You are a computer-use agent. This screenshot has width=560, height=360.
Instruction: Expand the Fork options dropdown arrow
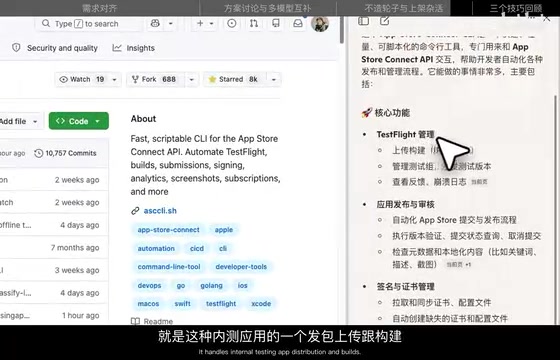point(191,79)
